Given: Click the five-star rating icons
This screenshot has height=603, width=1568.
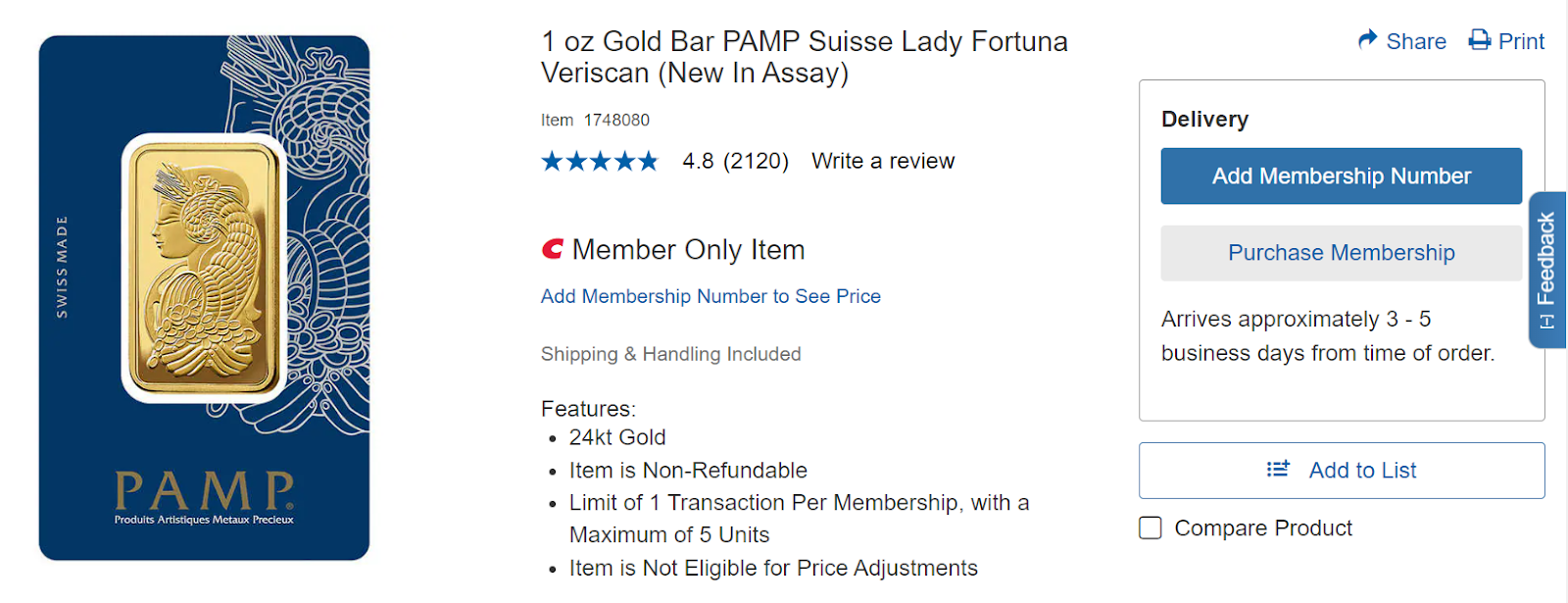Looking at the screenshot, I should click(600, 161).
